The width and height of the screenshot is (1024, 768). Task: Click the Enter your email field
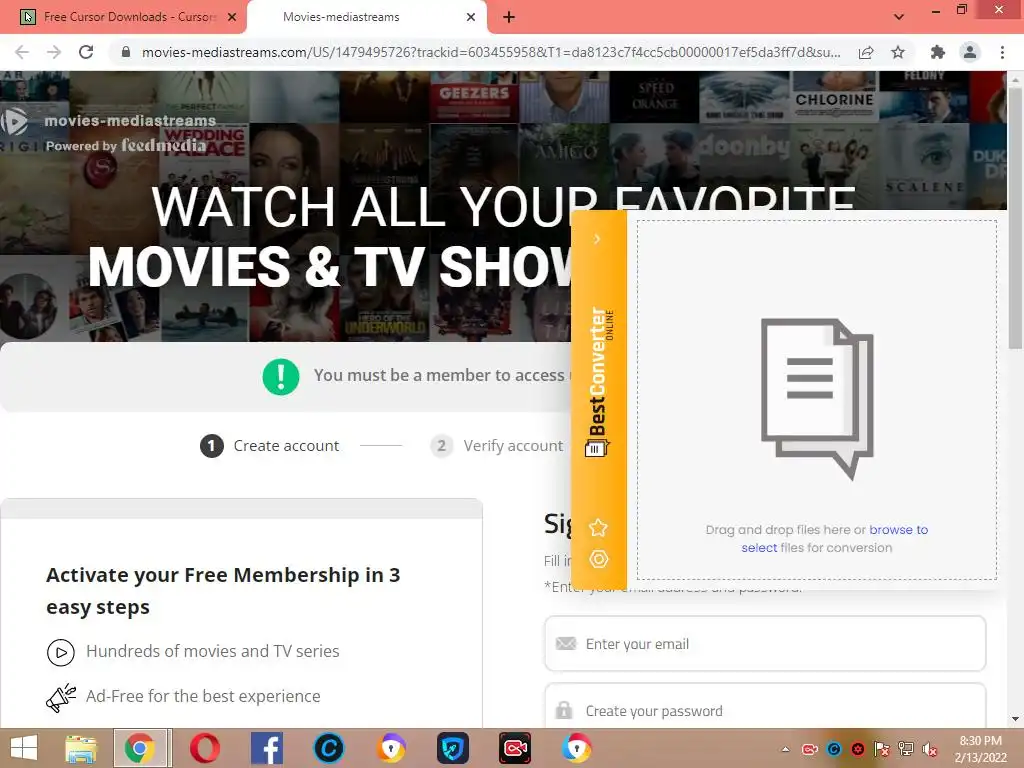pyautogui.click(x=765, y=644)
